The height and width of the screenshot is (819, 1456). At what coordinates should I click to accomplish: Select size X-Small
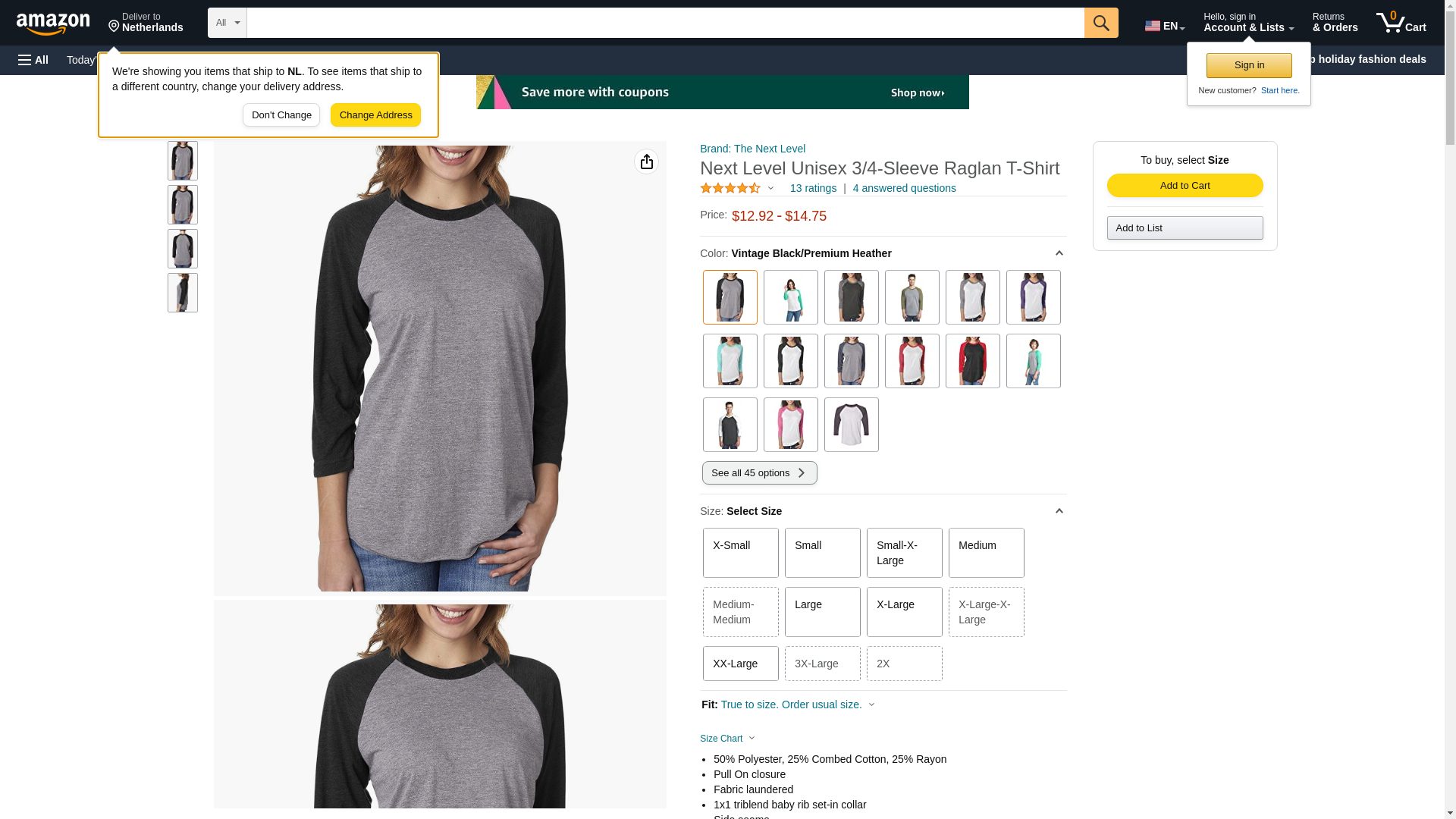coord(740,553)
